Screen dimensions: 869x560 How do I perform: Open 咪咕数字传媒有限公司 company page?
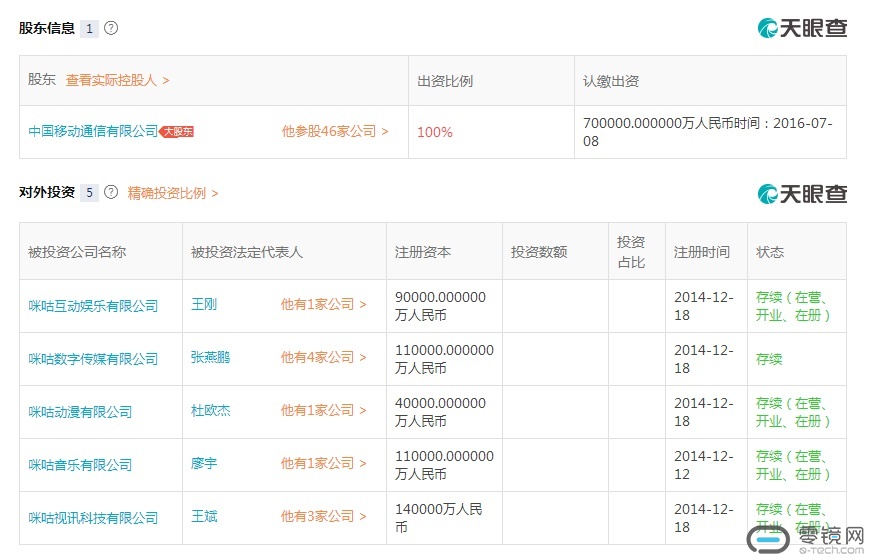pyautogui.click(x=93, y=359)
